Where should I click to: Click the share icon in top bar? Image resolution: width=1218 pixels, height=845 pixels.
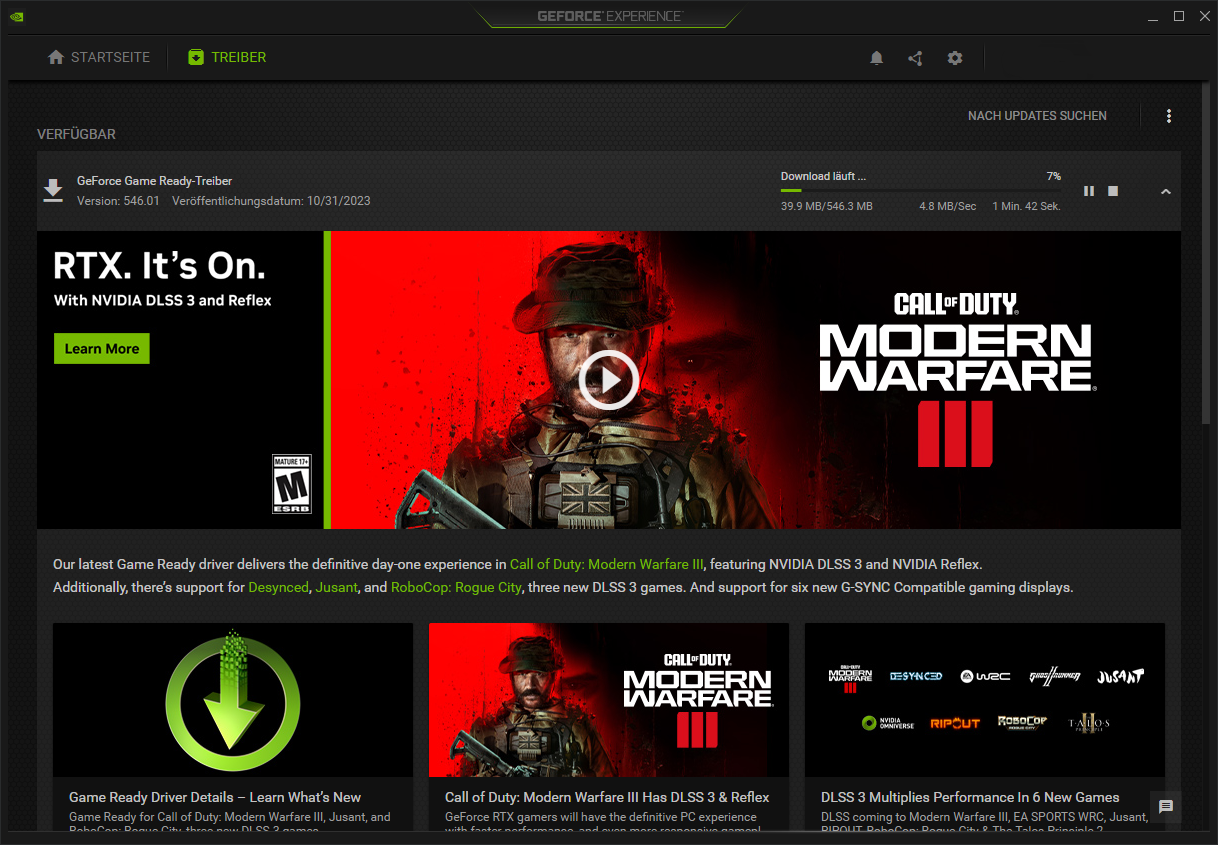coord(915,58)
